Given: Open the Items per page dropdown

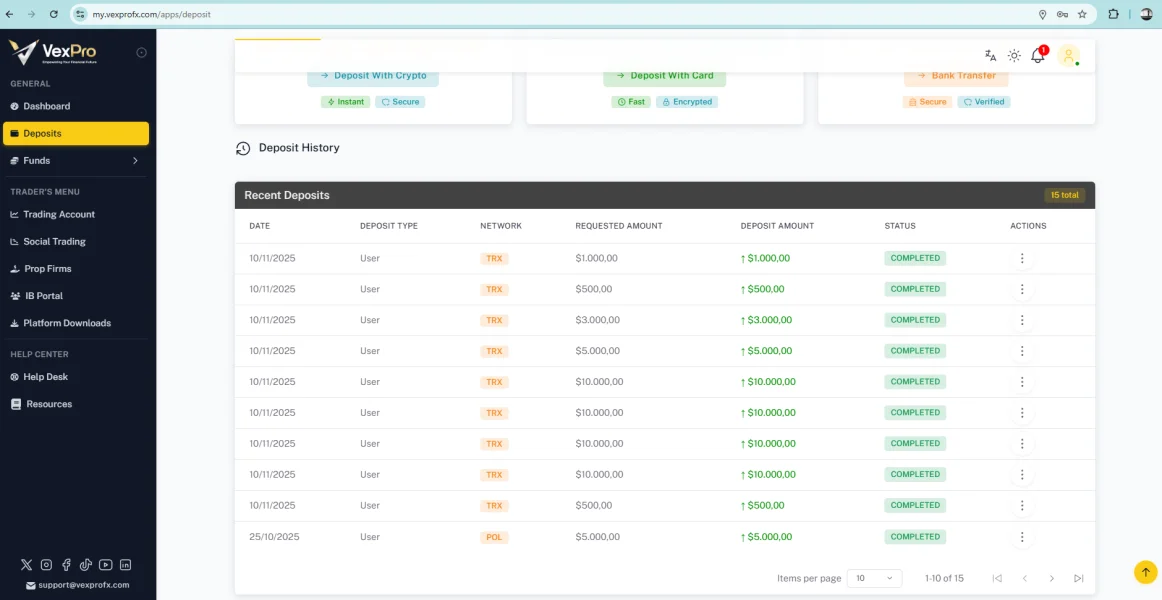Looking at the screenshot, I should 874,578.
